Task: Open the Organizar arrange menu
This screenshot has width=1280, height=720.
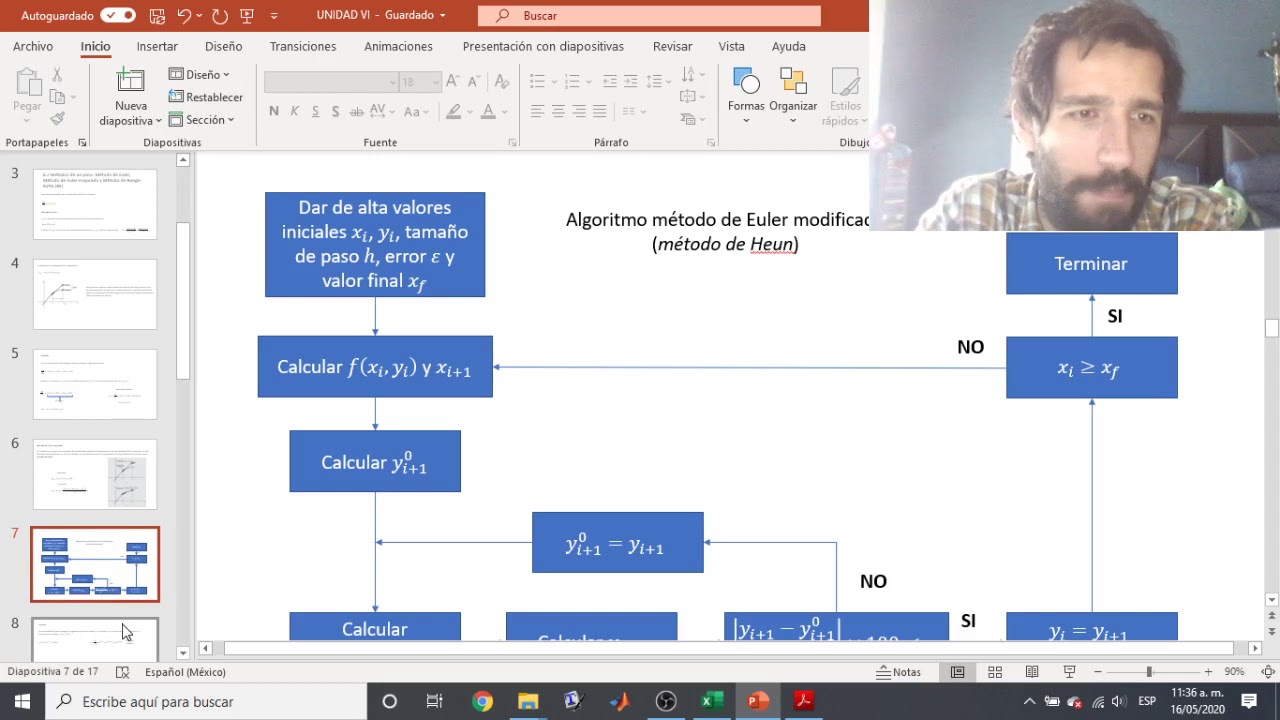Action: [793, 96]
